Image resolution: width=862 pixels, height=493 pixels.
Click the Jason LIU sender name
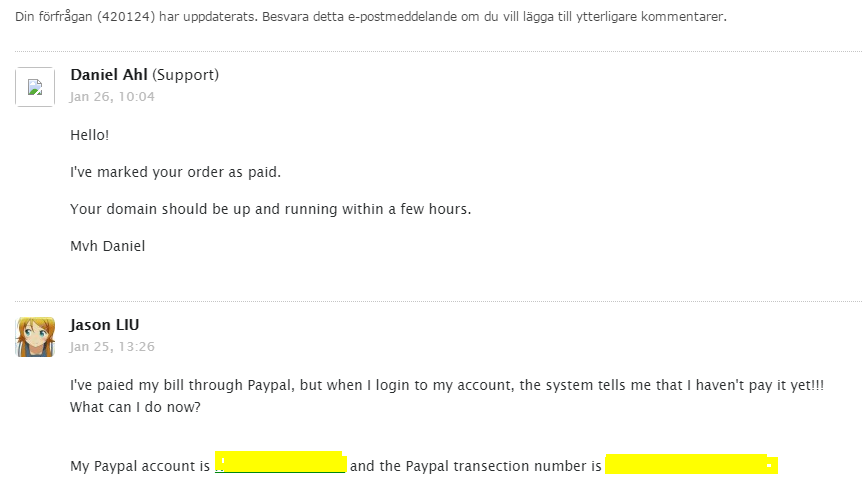pyautogui.click(x=104, y=325)
